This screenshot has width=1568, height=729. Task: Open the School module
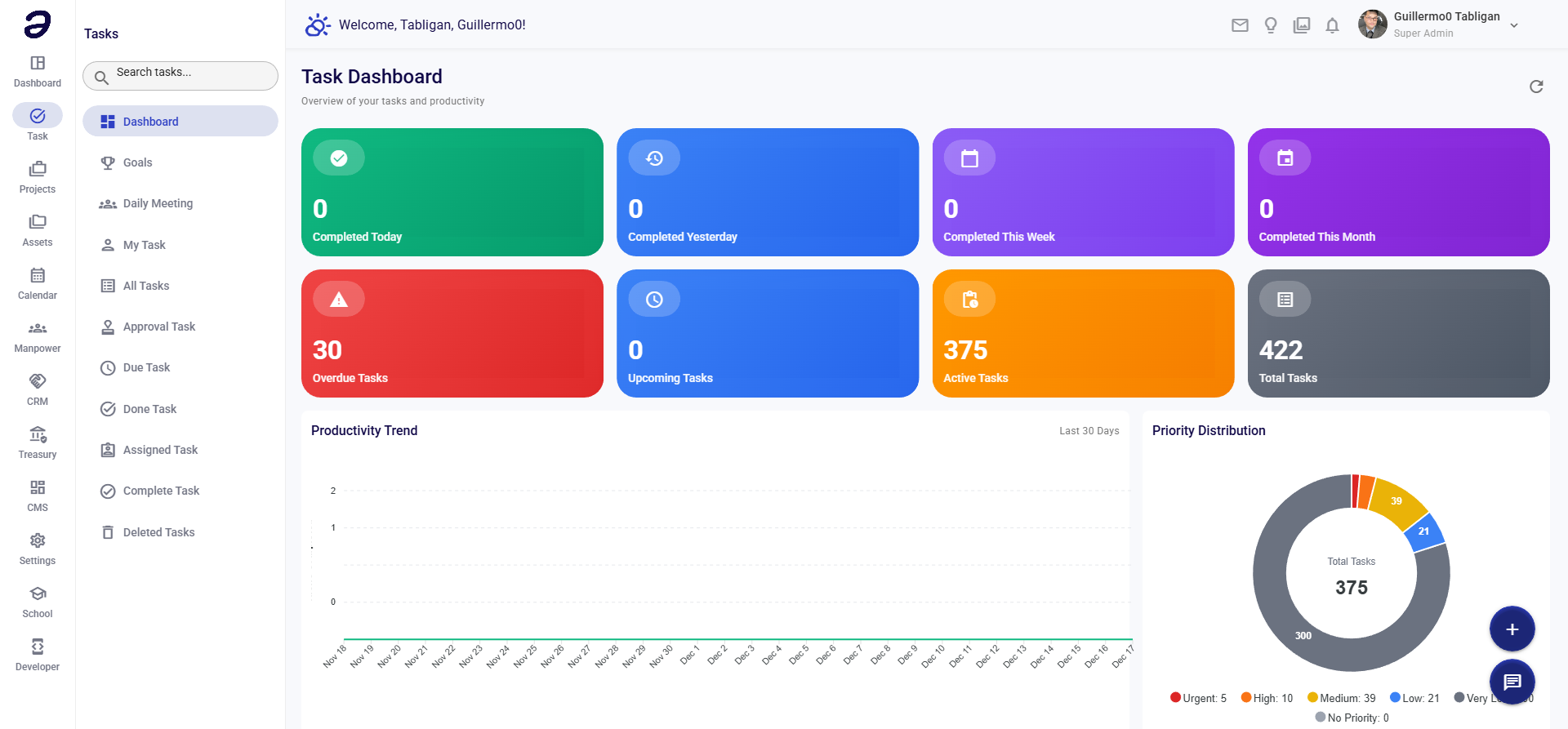click(38, 602)
